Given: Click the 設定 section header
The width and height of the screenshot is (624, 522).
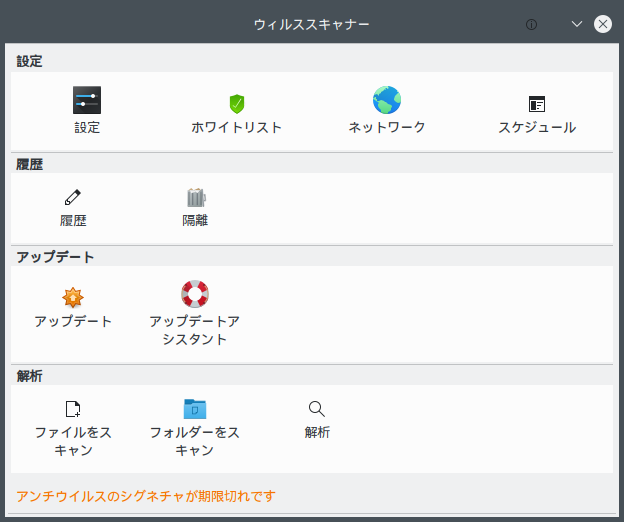Looking at the screenshot, I should [x=29, y=61].
